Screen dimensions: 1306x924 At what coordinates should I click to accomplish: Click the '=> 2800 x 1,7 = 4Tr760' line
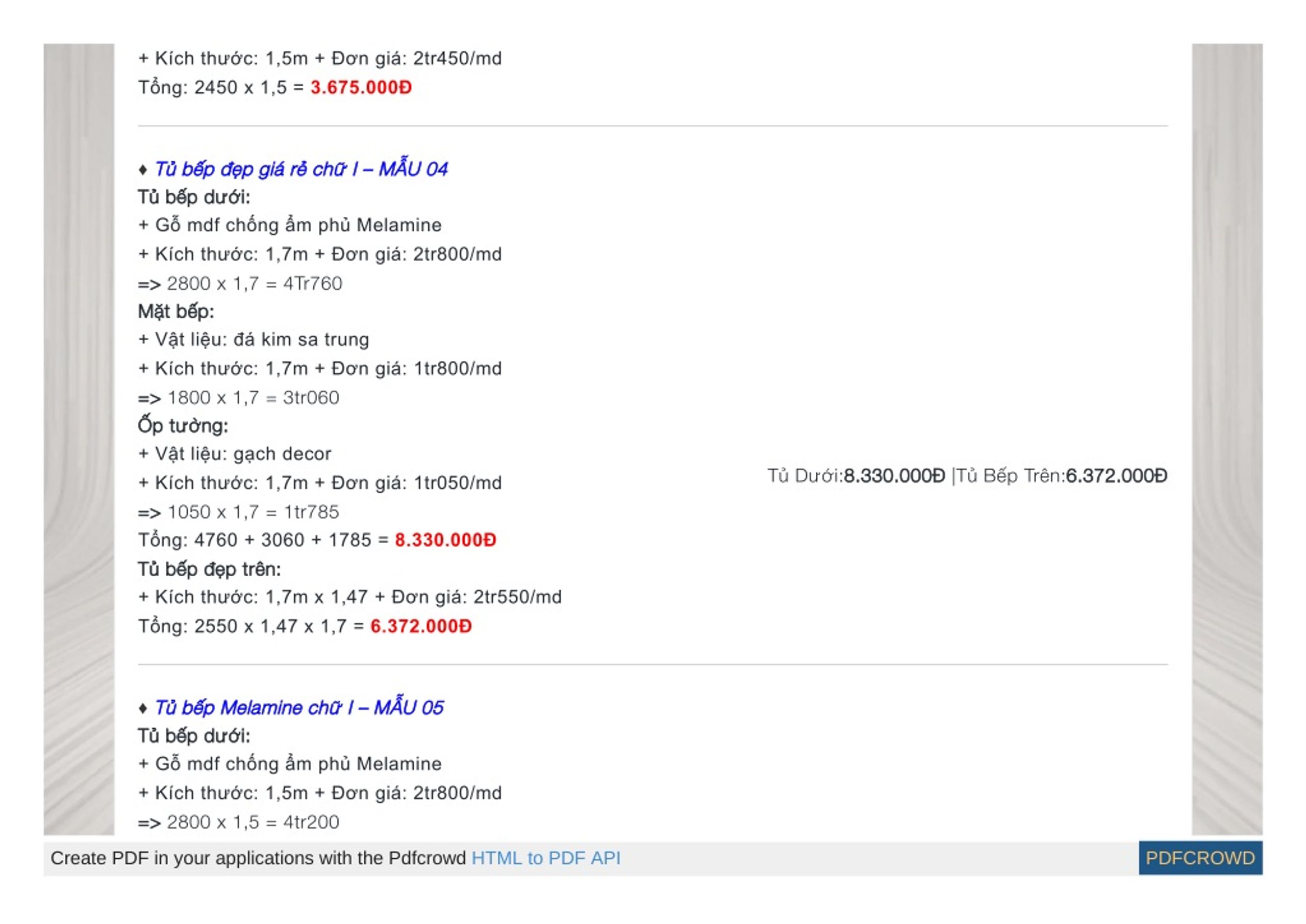tap(240, 284)
